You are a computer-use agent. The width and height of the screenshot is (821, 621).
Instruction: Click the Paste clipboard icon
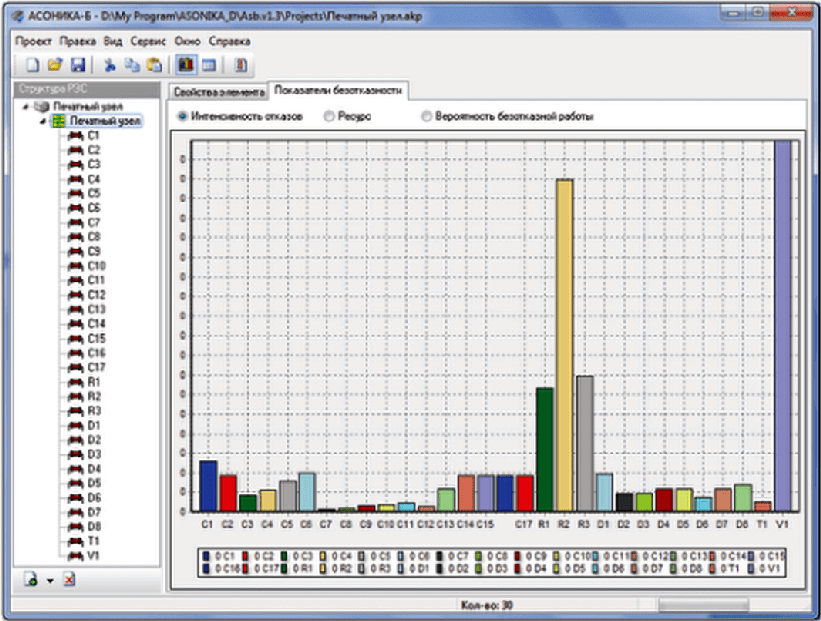(154, 65)
